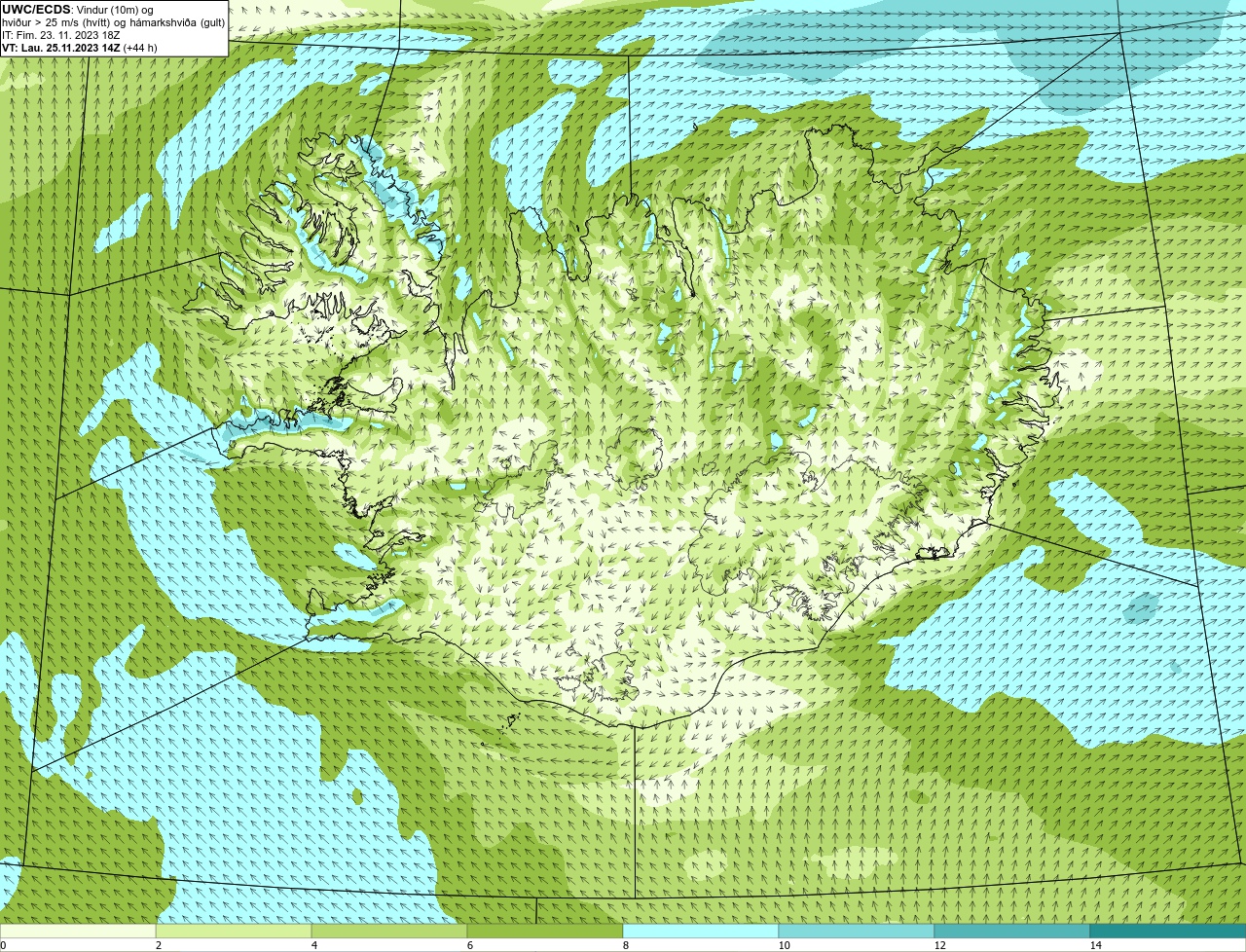
Task: Click the 'IT: Fim. 23. 11. 2023 18Z' line
Action: [61, 35]
